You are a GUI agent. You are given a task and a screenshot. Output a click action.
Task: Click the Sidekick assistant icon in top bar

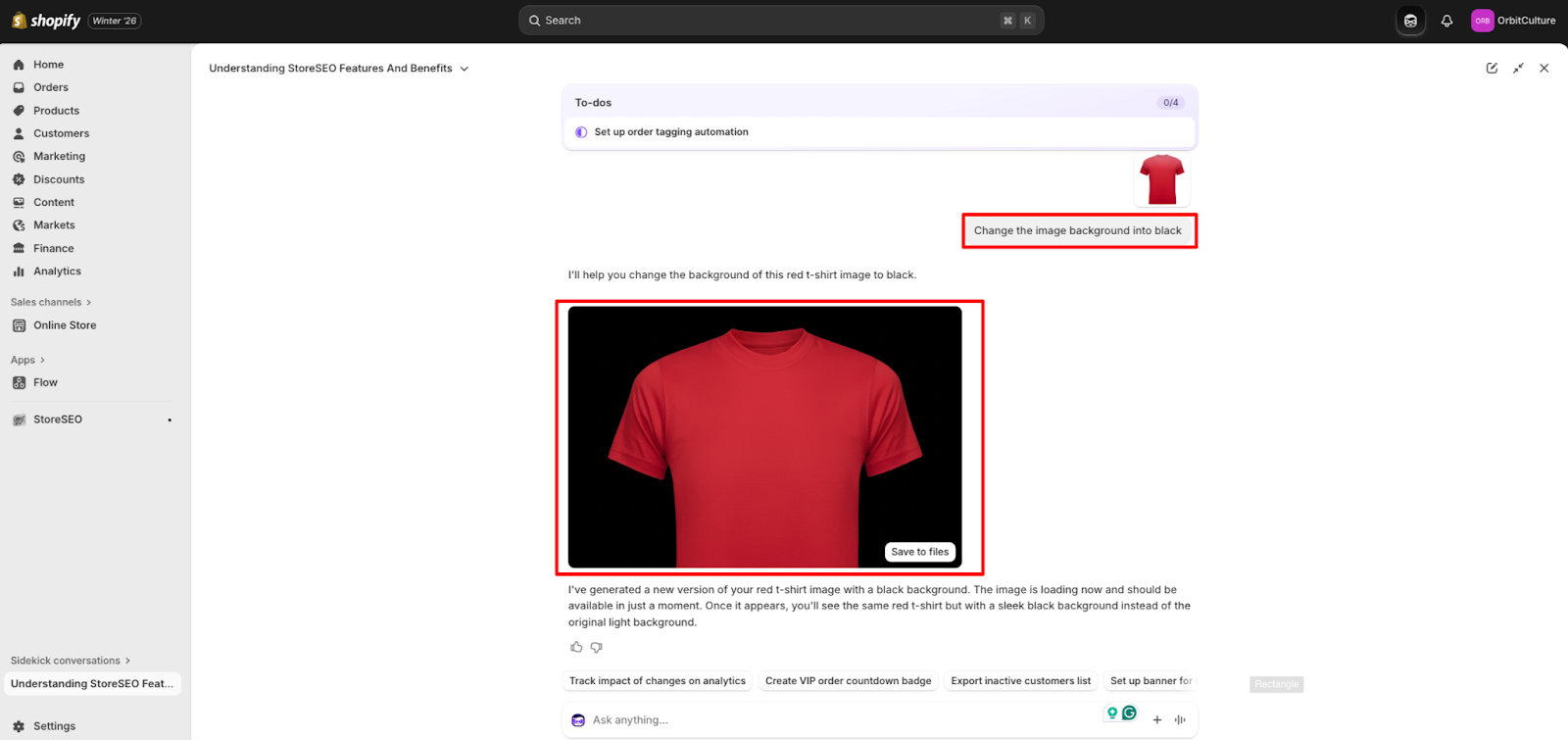1410,21
